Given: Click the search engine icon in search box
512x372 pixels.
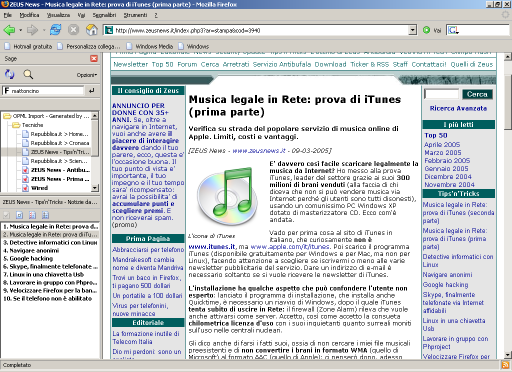Looking at the screenshot, I should click(x=453, y=30).
